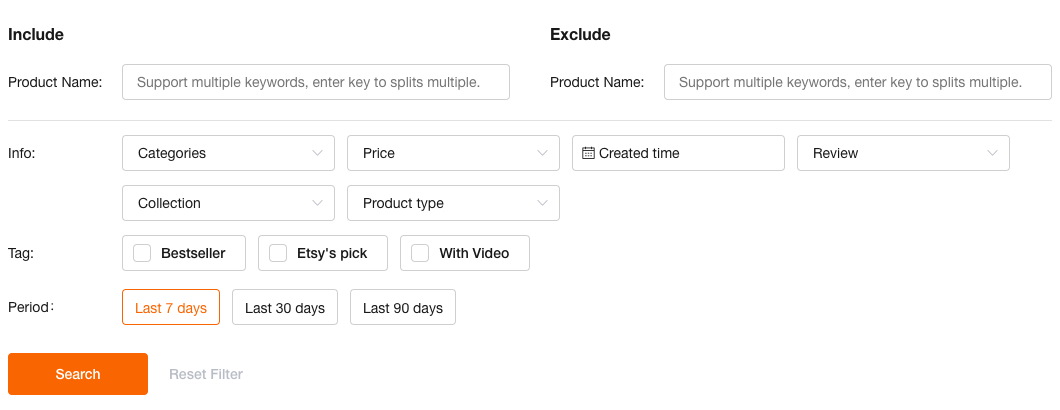Focus the Include Product Name field
The height and width of the screenshot is (410, 1060).
(315, 82)
